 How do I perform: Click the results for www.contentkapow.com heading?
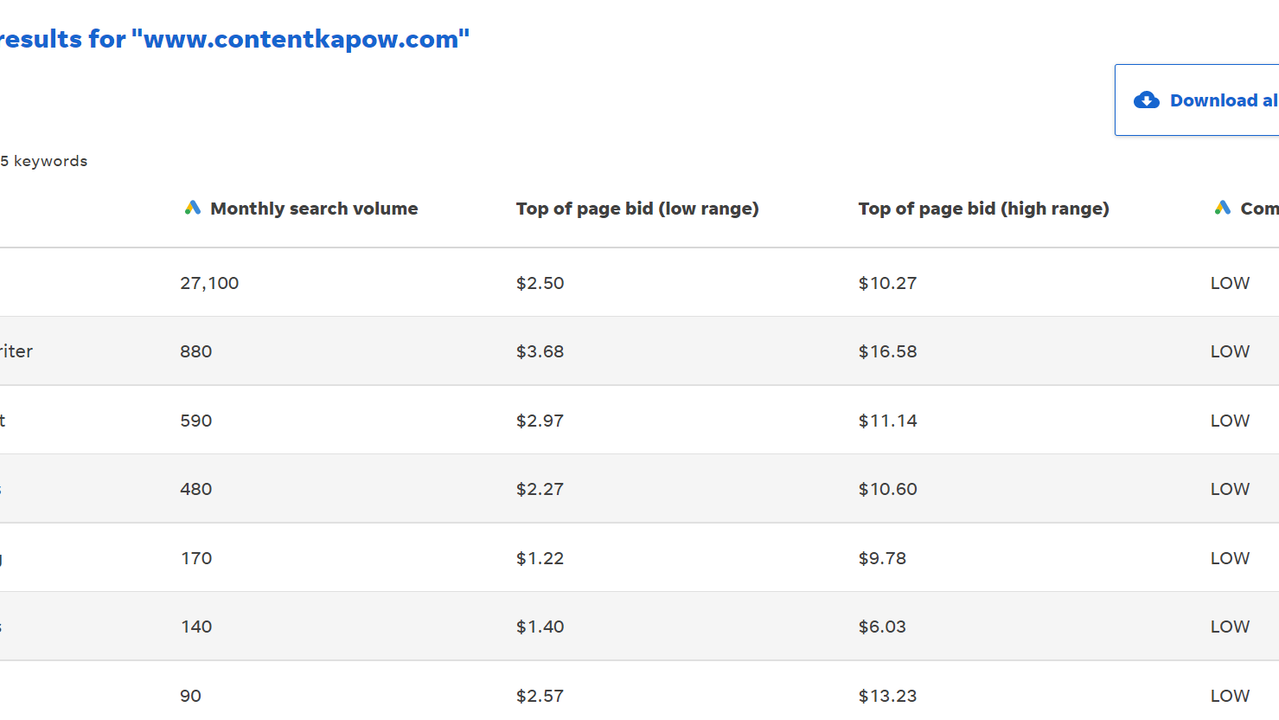(234, 39)
